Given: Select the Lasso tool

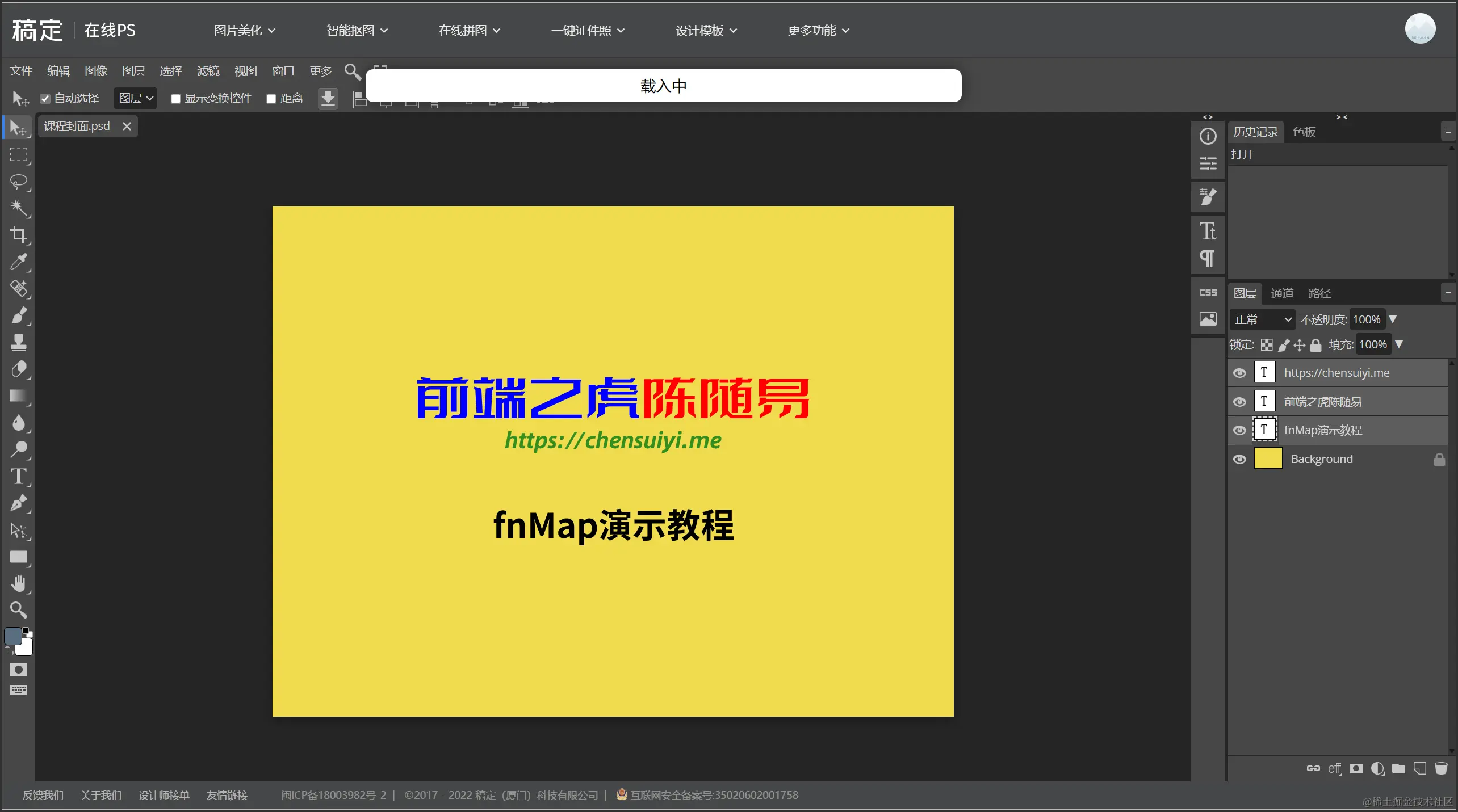Looking at the screenshot, I should pyautogui.click(x=19, y=182).
